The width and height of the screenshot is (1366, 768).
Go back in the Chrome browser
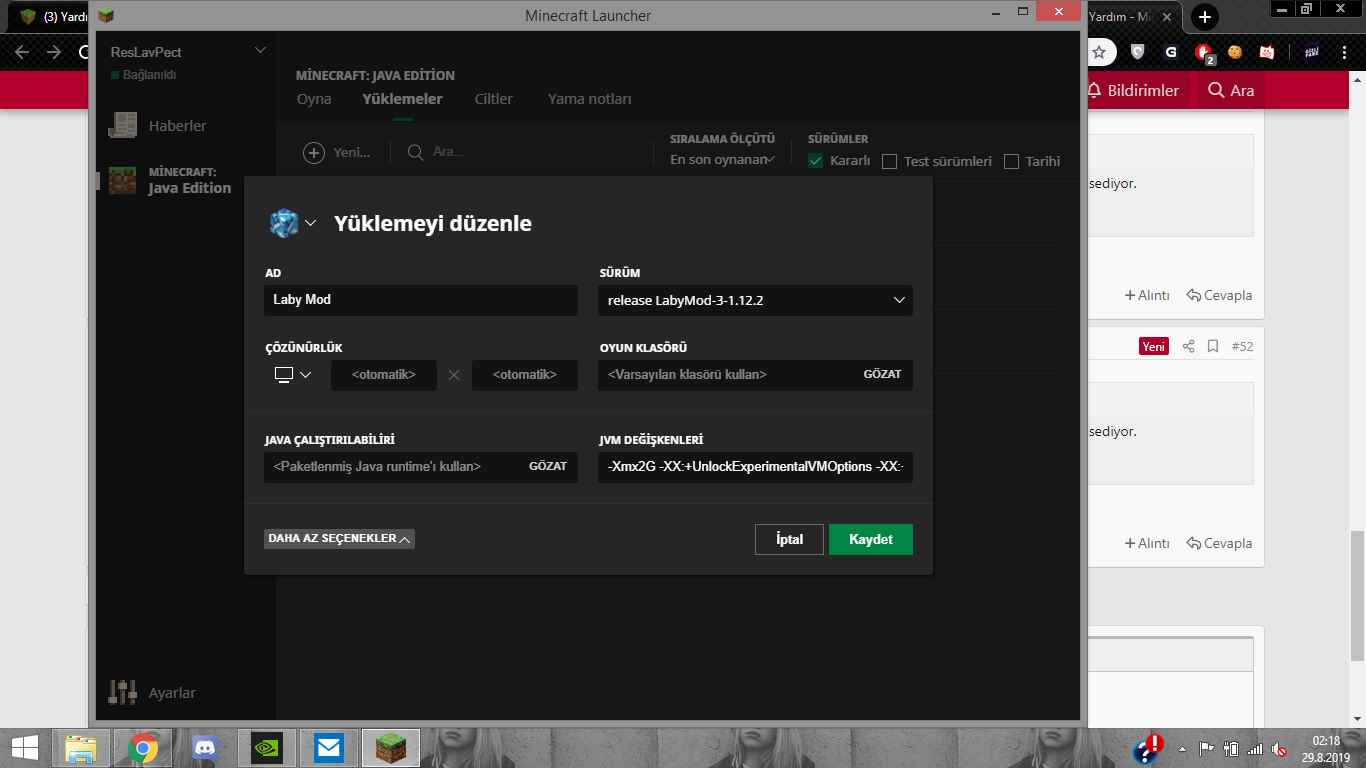pos(21,52)
